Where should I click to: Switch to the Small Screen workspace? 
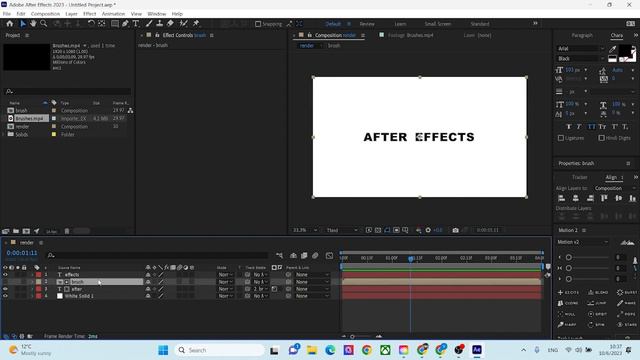(x=438, y=24)
